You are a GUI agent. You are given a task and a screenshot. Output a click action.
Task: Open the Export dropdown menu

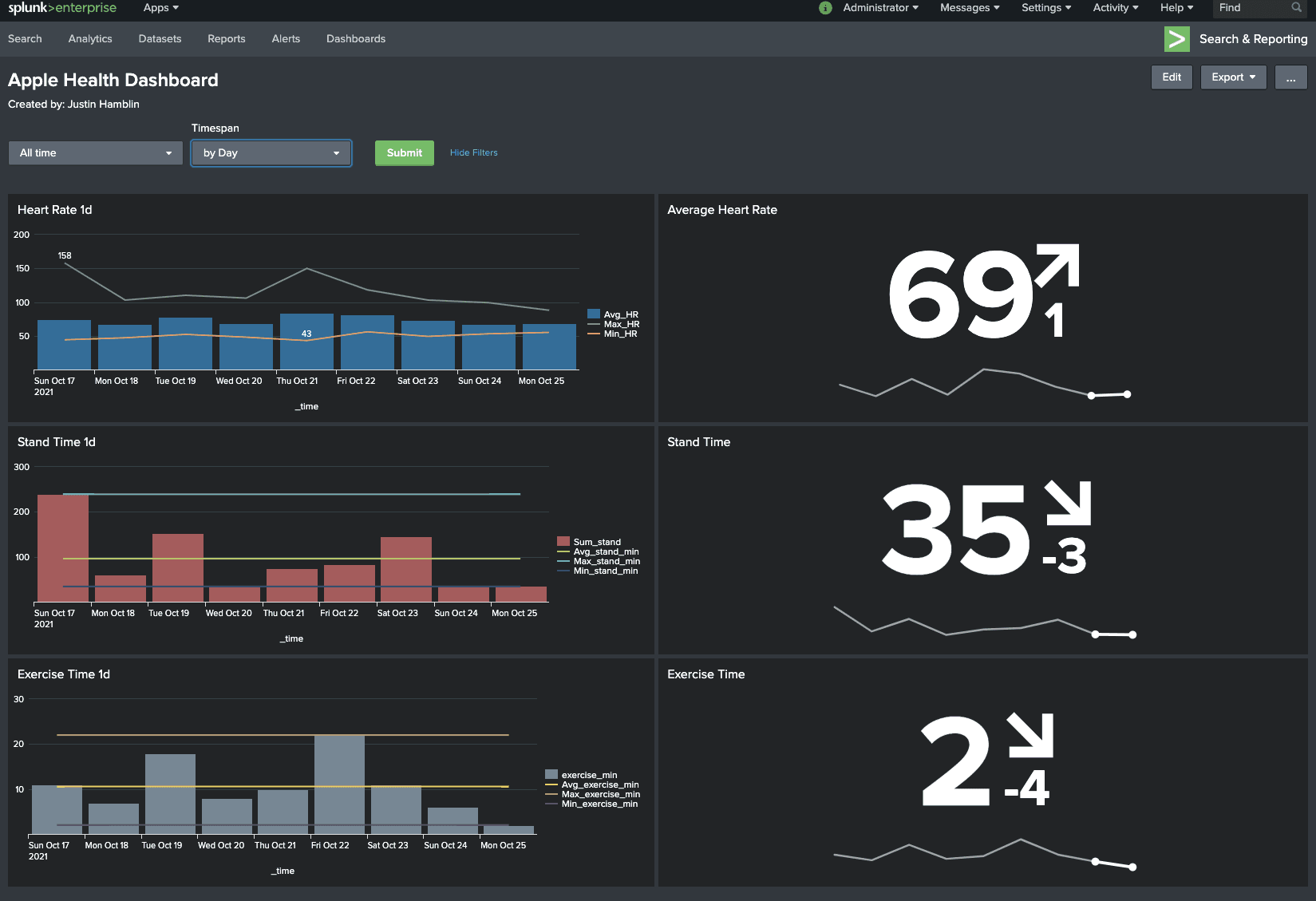coord(1233,77)
